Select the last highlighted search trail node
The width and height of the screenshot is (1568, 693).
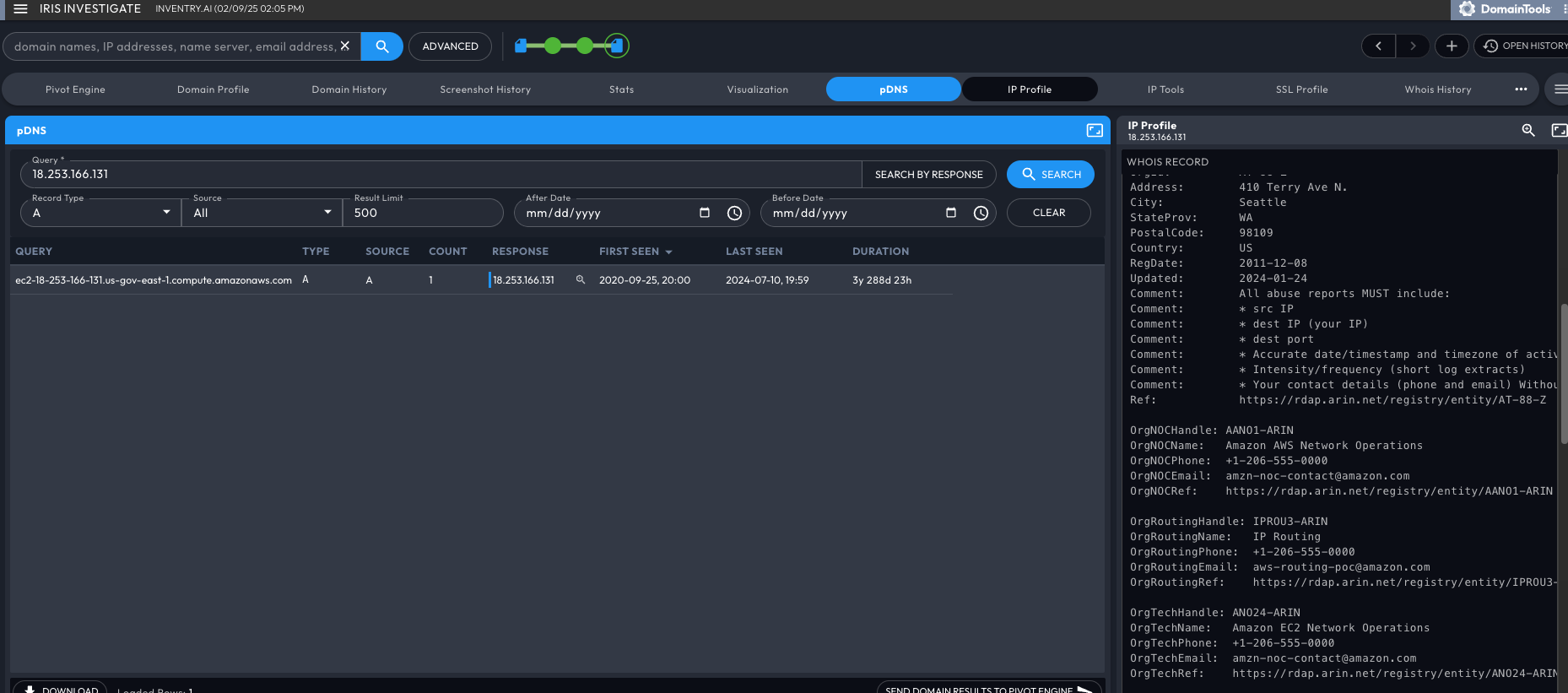[x=617, y=46]
